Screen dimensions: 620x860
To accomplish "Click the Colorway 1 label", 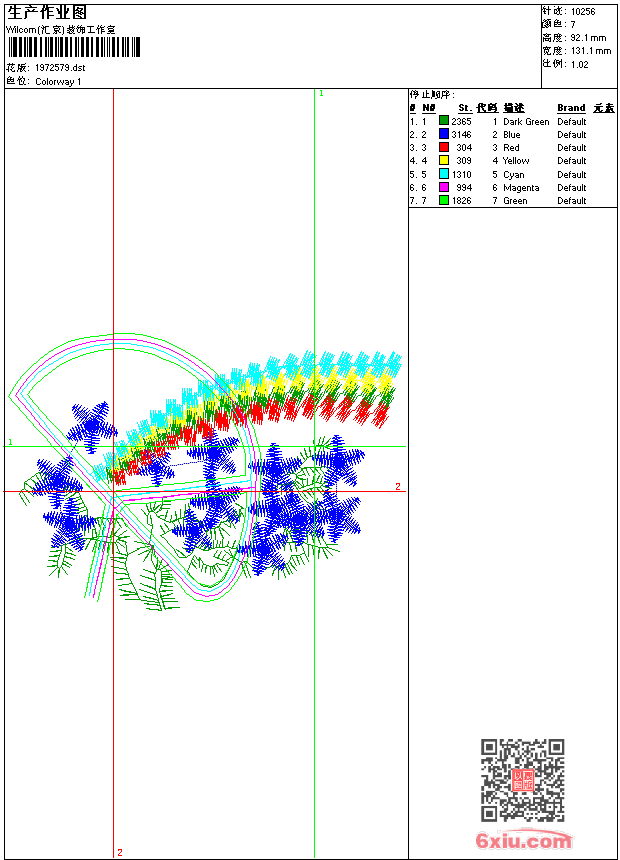I will 58,82.
